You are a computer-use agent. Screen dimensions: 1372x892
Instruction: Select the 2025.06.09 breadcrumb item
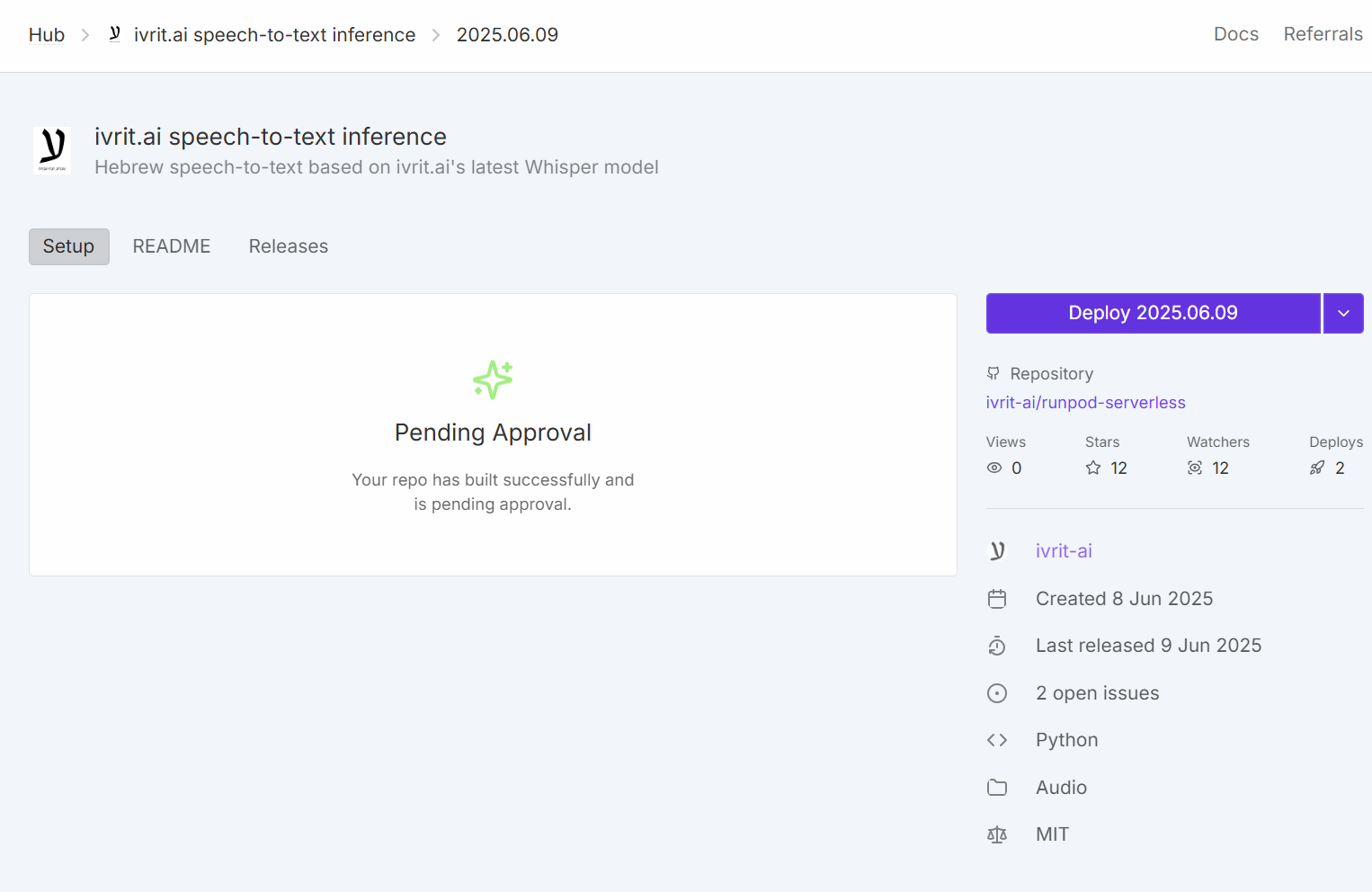508,35
